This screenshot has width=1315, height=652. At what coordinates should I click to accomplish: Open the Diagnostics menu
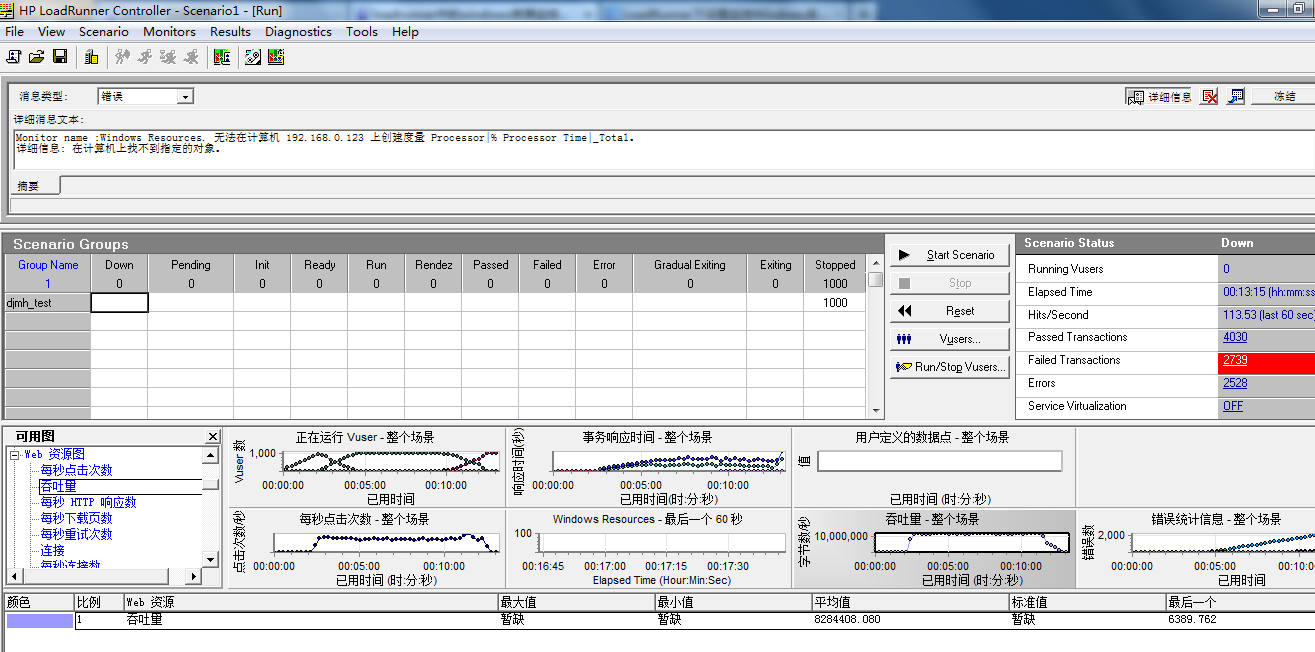pyautogui.click(x=298, y=31)
